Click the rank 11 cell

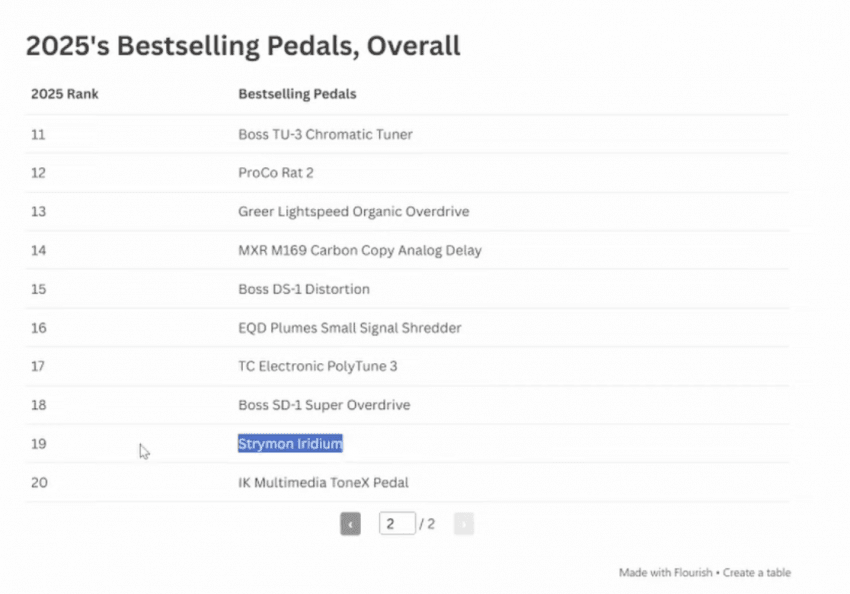click(38, 134)
